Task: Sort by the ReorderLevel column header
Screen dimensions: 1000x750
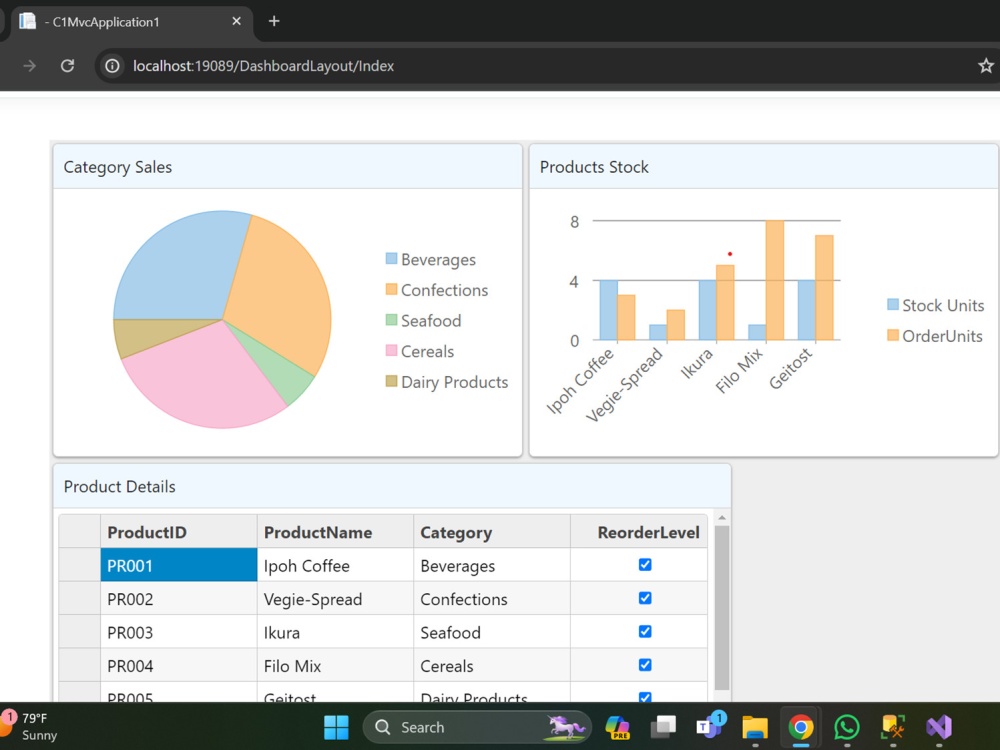Action: [639, 532]
